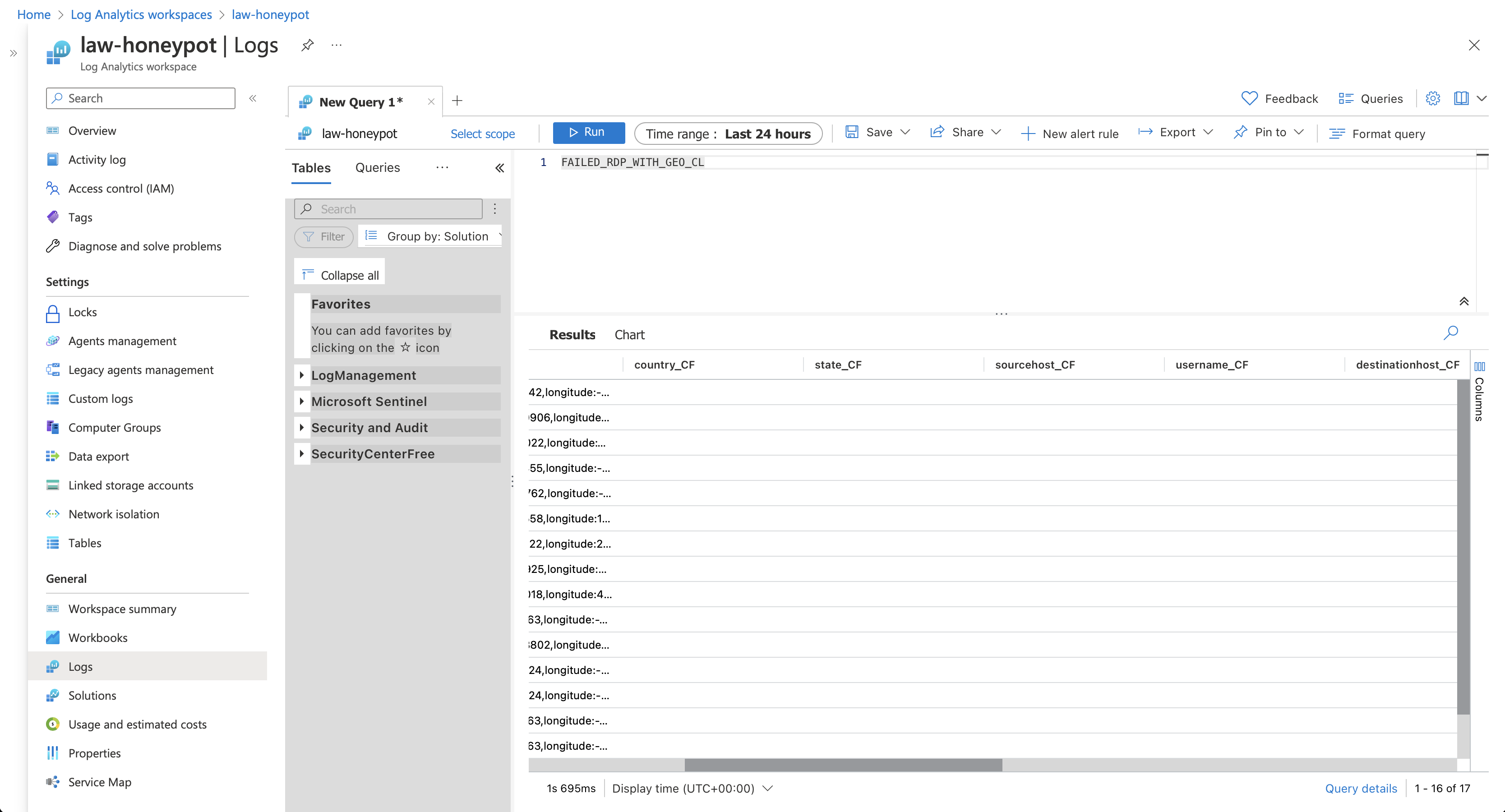Open more tabs ellipsis in side pane
1505x812 pixels.
tap(442, 168)
